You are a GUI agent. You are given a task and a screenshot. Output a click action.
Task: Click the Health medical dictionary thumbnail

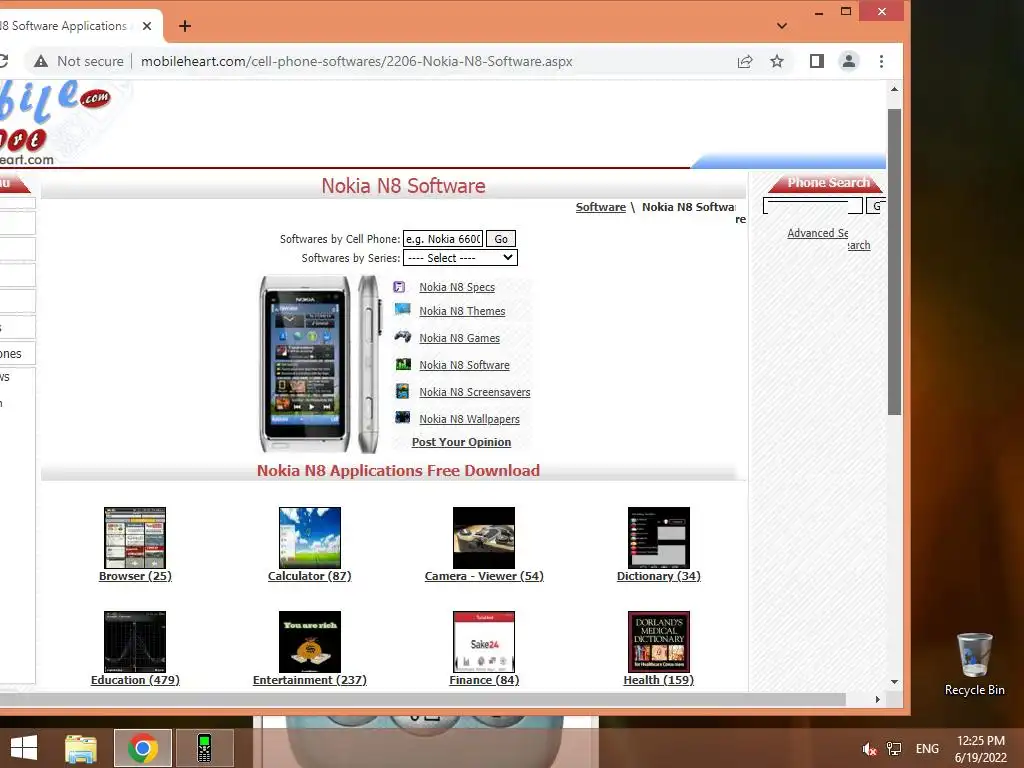659,642
